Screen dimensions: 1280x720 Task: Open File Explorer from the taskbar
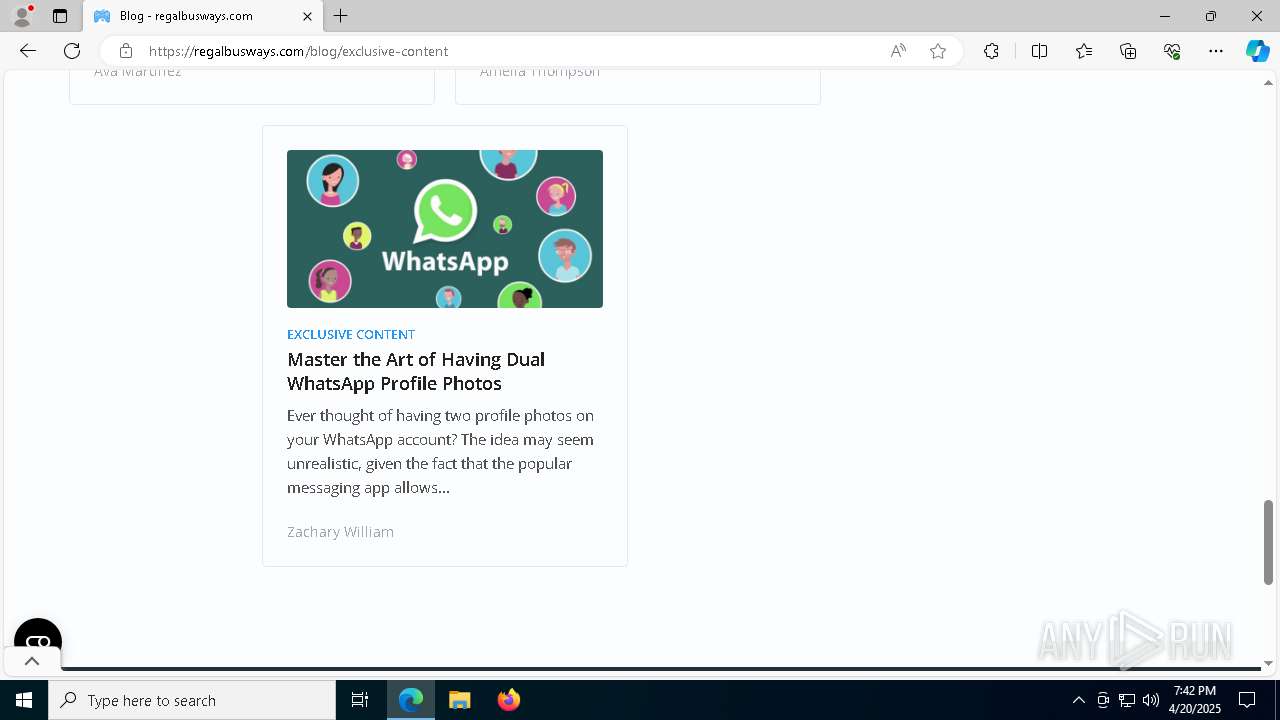tap(459, 700)
